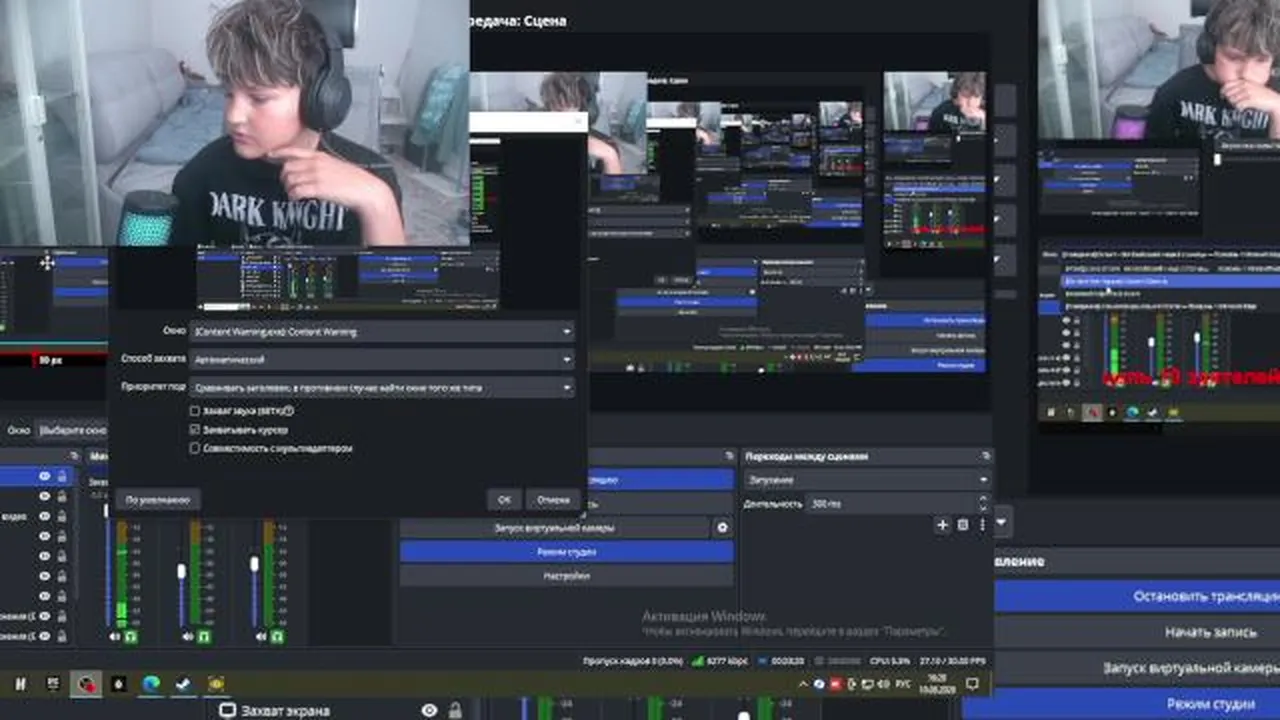The width and height of the screenshot is (1280, 720).
Task: Click Запуск виртуальной камеры beside the gear icon
Action: click(555, 527)
